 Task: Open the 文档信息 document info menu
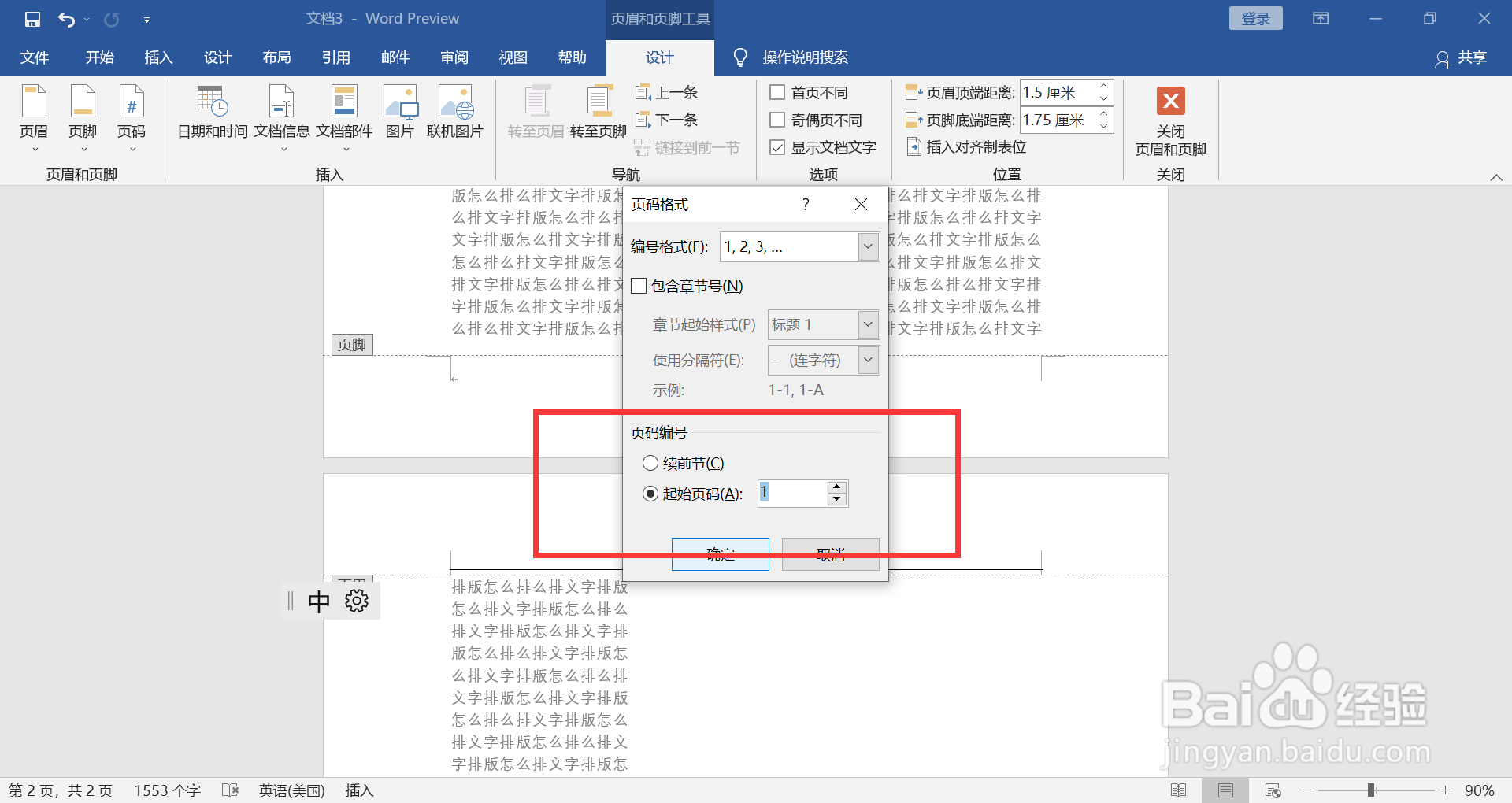pos(282,119)
